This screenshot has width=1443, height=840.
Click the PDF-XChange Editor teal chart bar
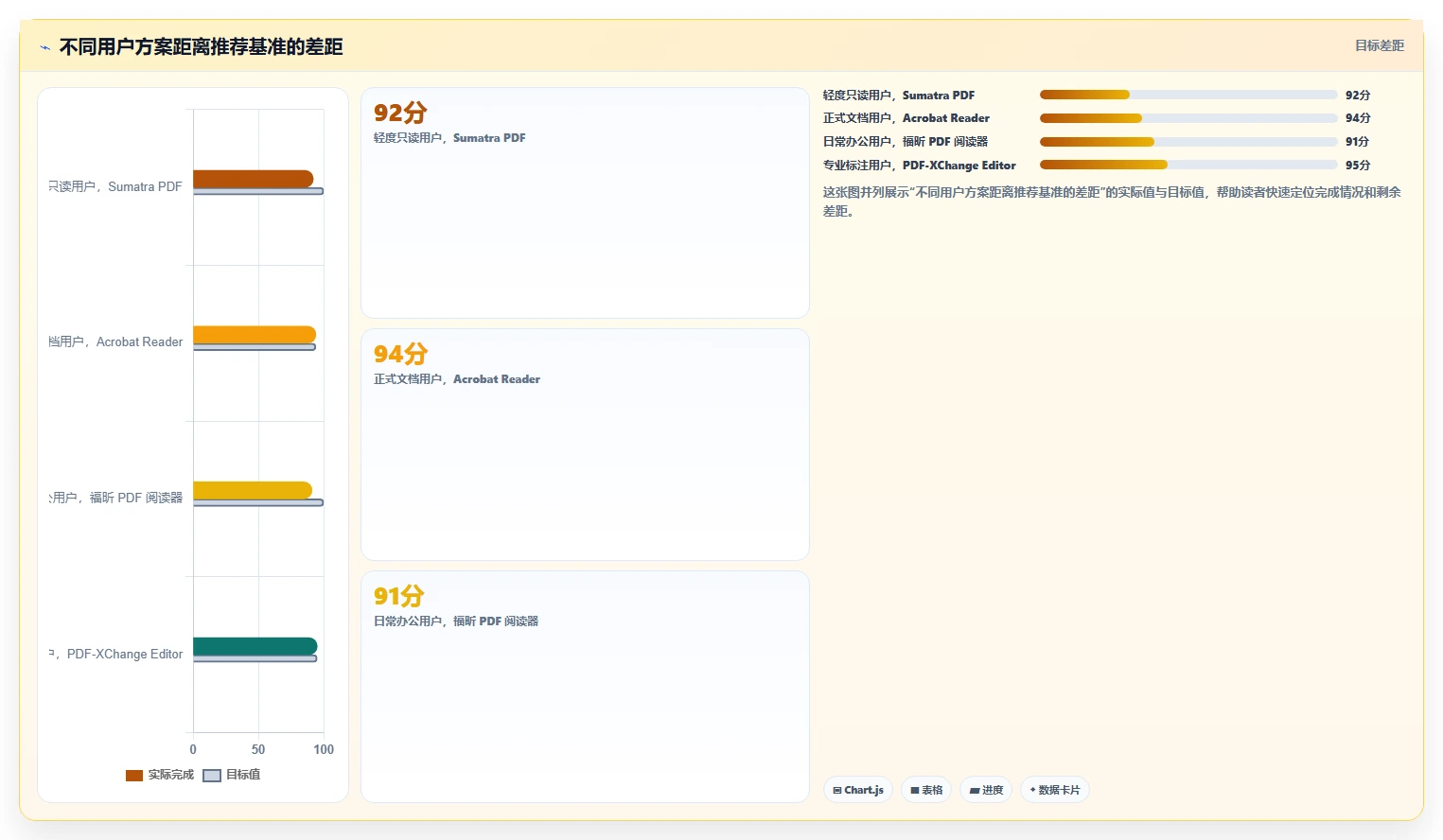[x=255, y=646]
